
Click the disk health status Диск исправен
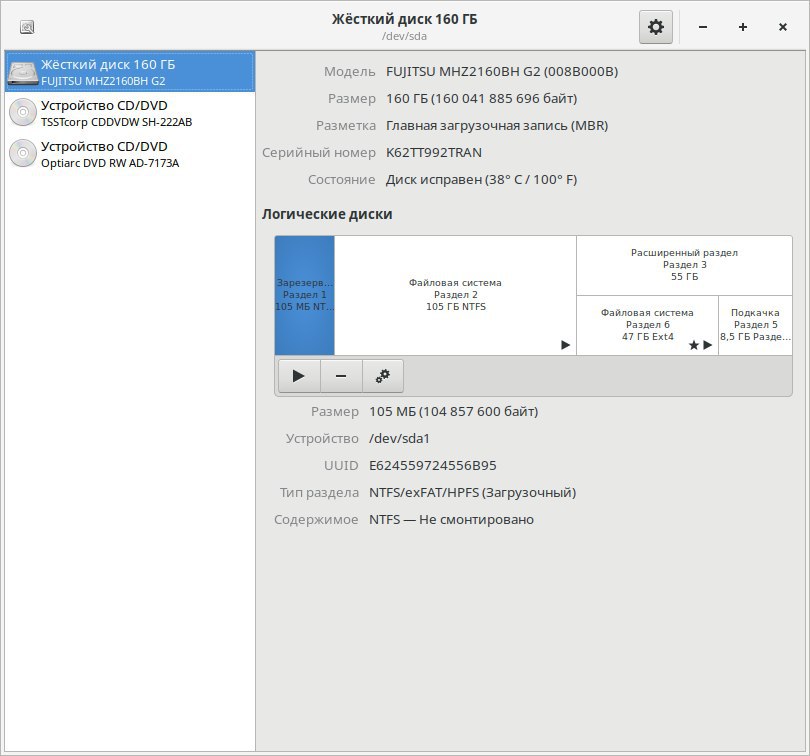tap(481, 179)
